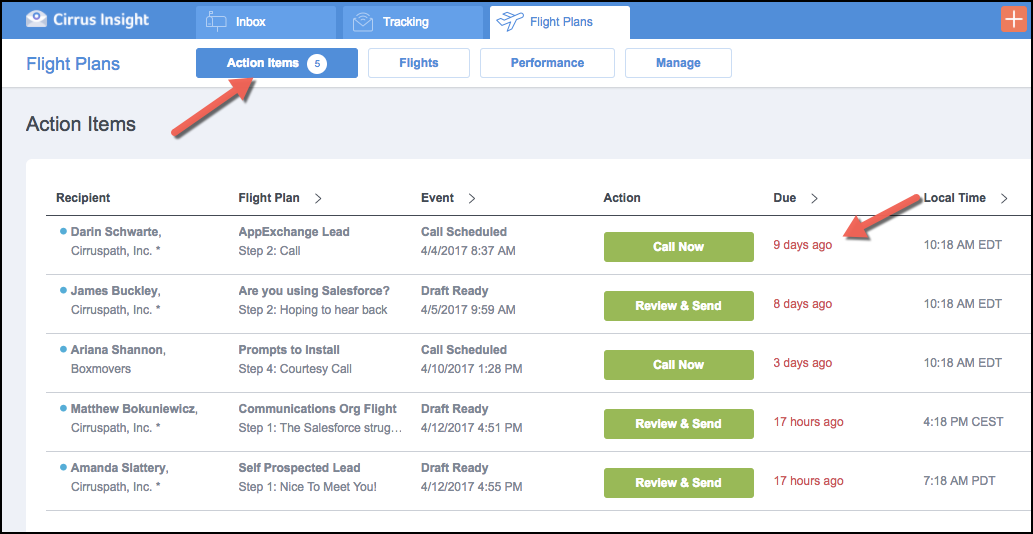
Task: Click Review & Send for James Buckley
Action: 679,306
